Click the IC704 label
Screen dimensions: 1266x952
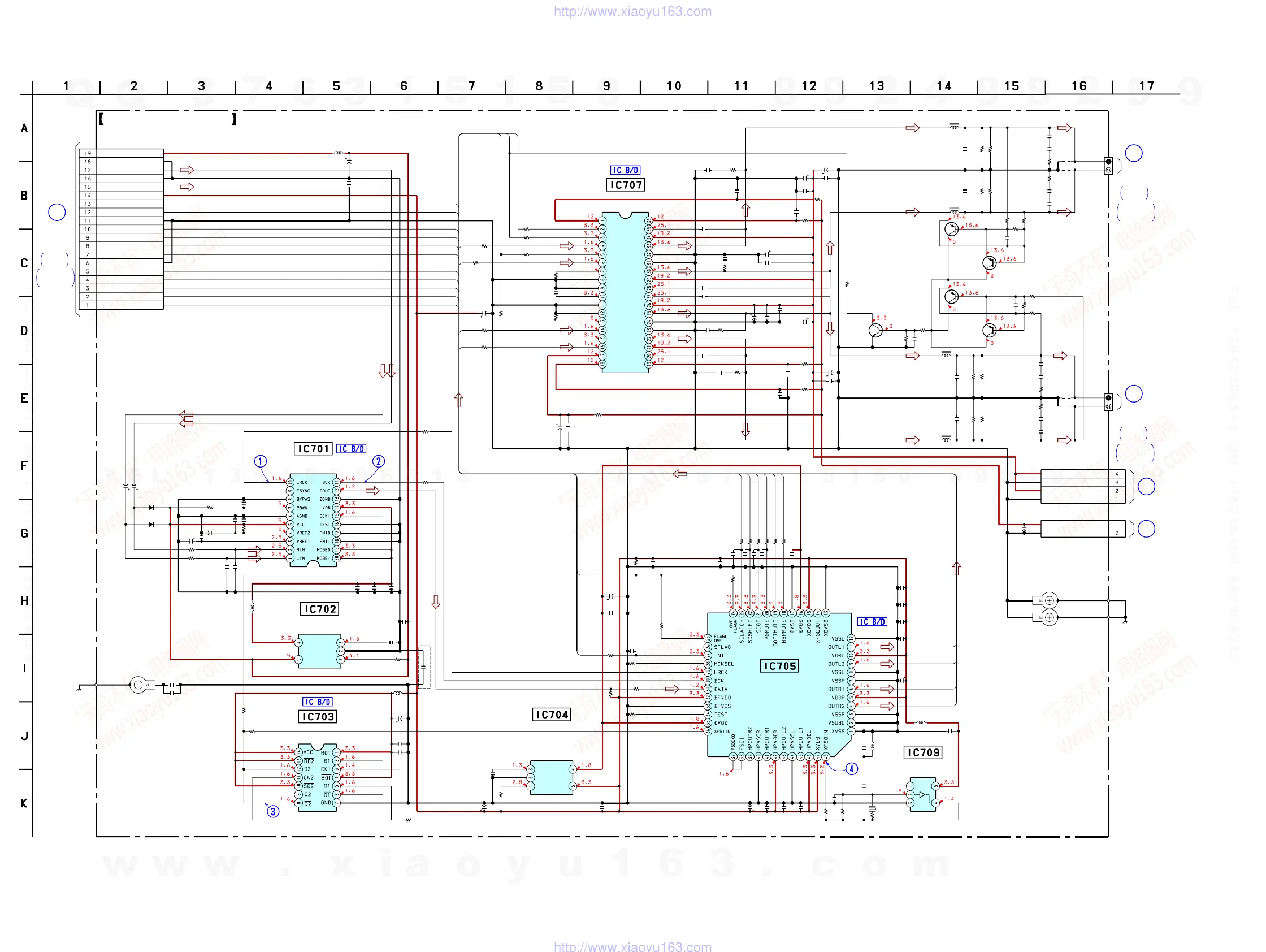(x=551, y=715)
